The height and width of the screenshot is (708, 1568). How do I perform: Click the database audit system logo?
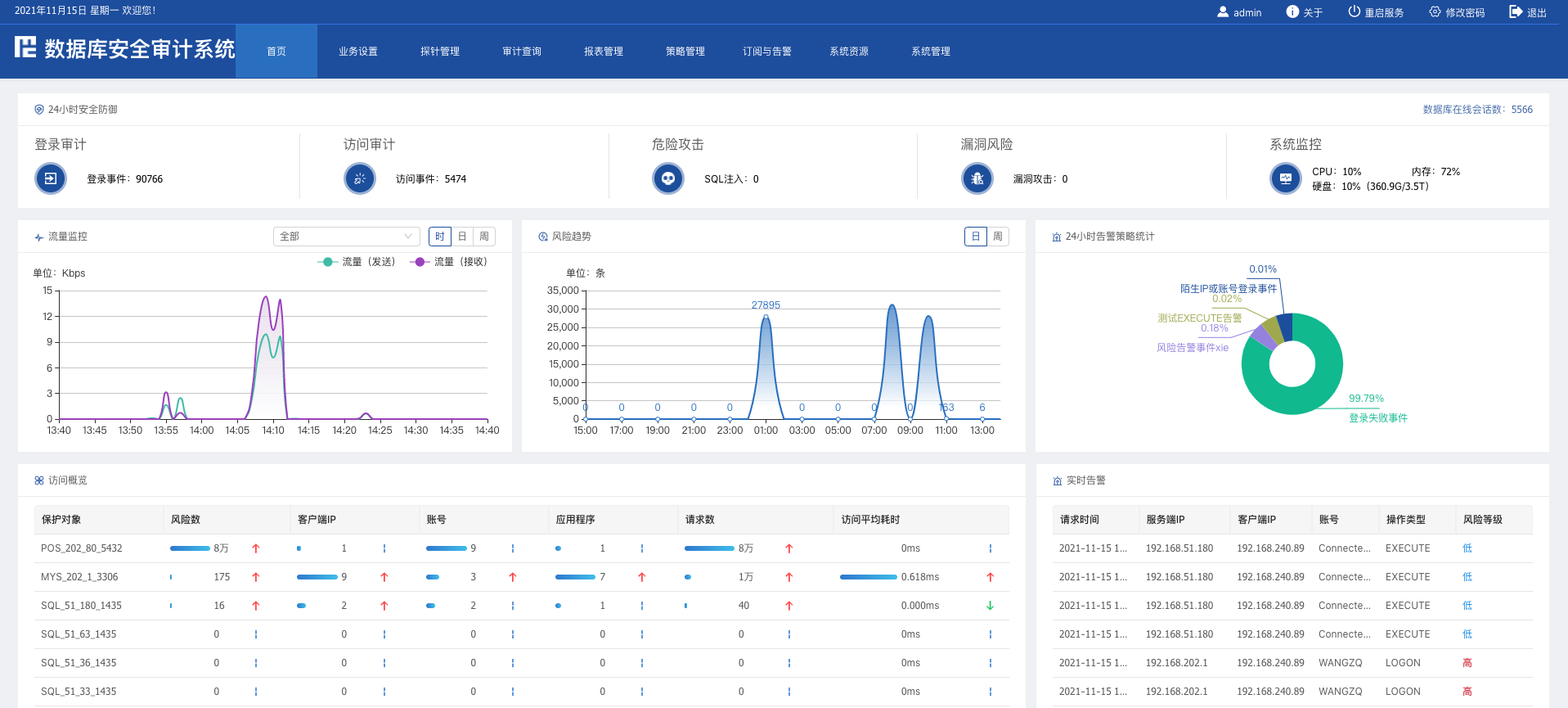click(x=25, y=47)
